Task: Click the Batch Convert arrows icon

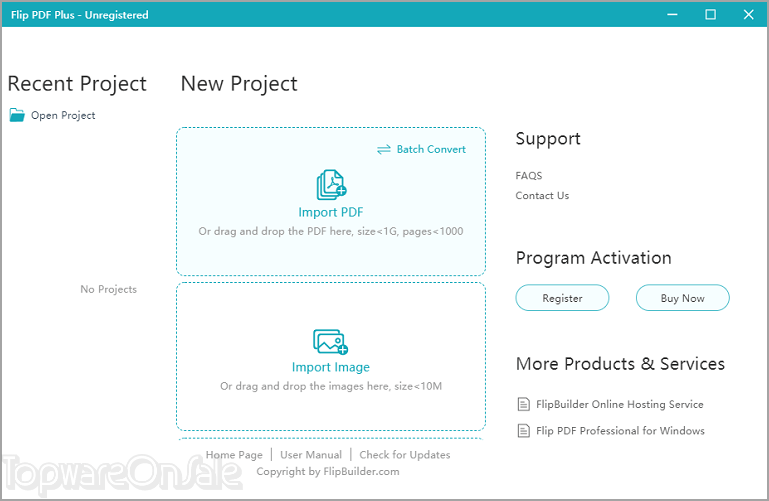Action: (384, 150)
